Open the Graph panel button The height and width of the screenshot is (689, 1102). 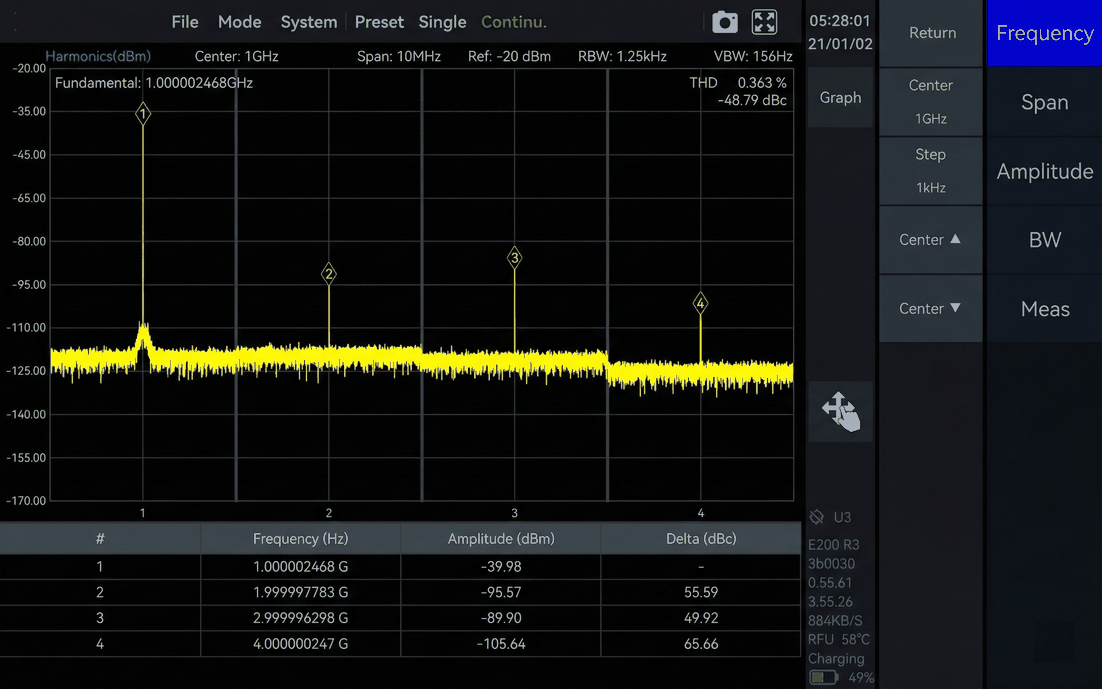point(841,98)
